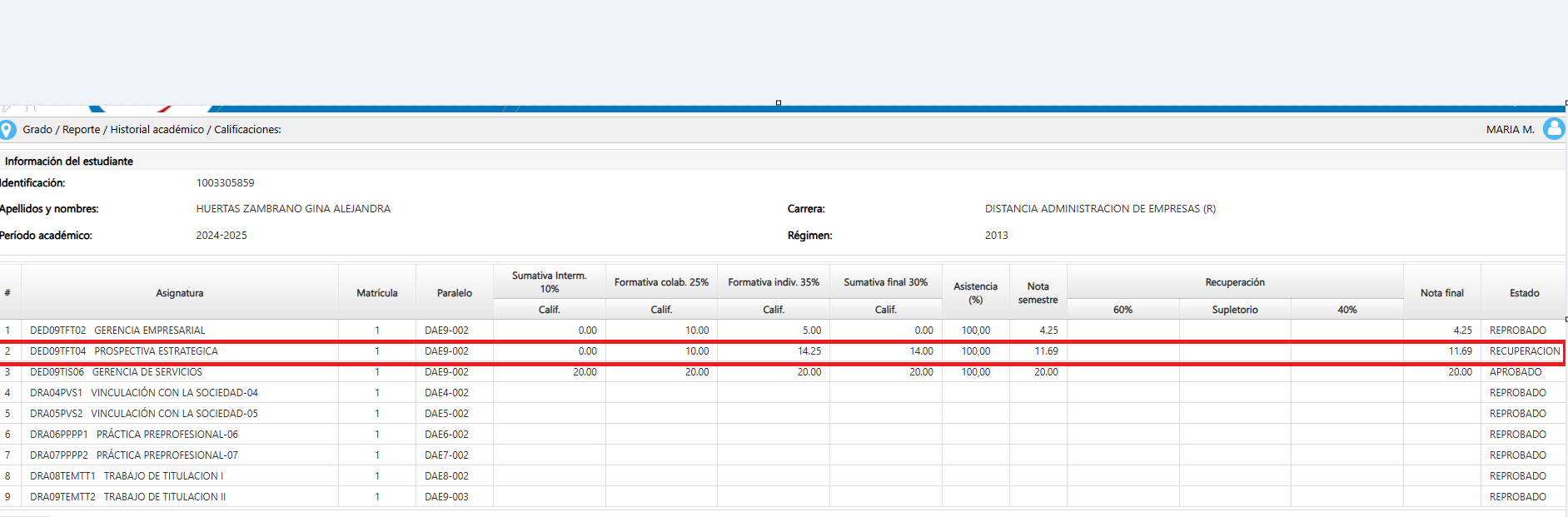Click the 14.00 Sumativa final grade

pos(921,351)
